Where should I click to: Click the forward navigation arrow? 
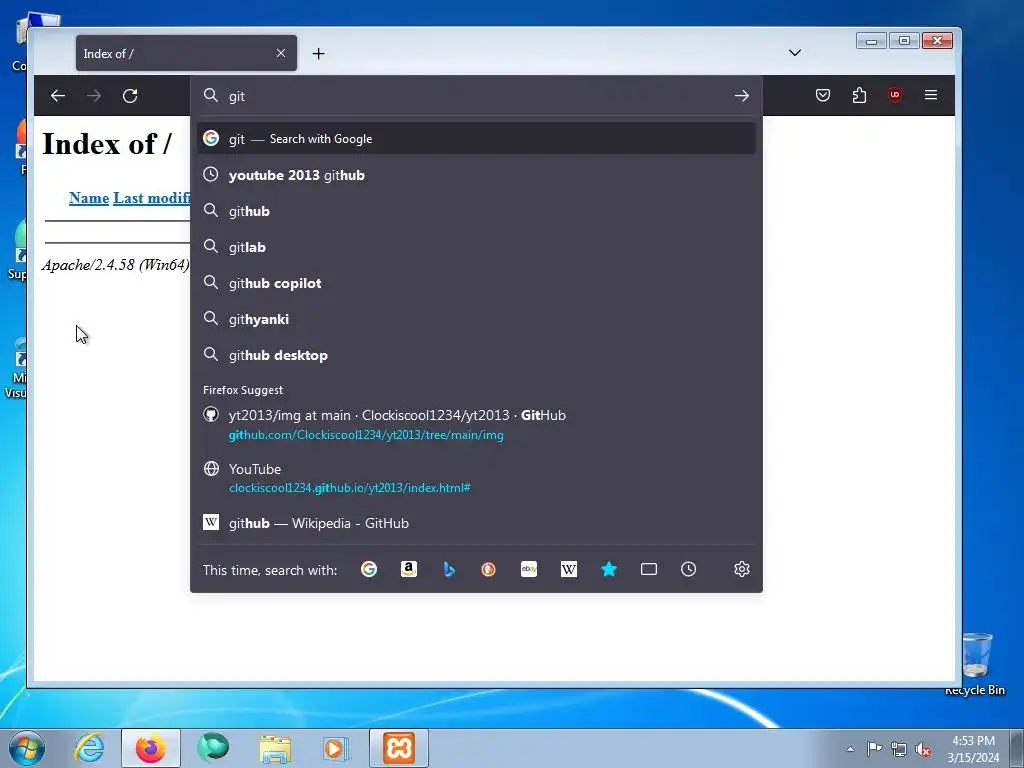pos(94,96)
